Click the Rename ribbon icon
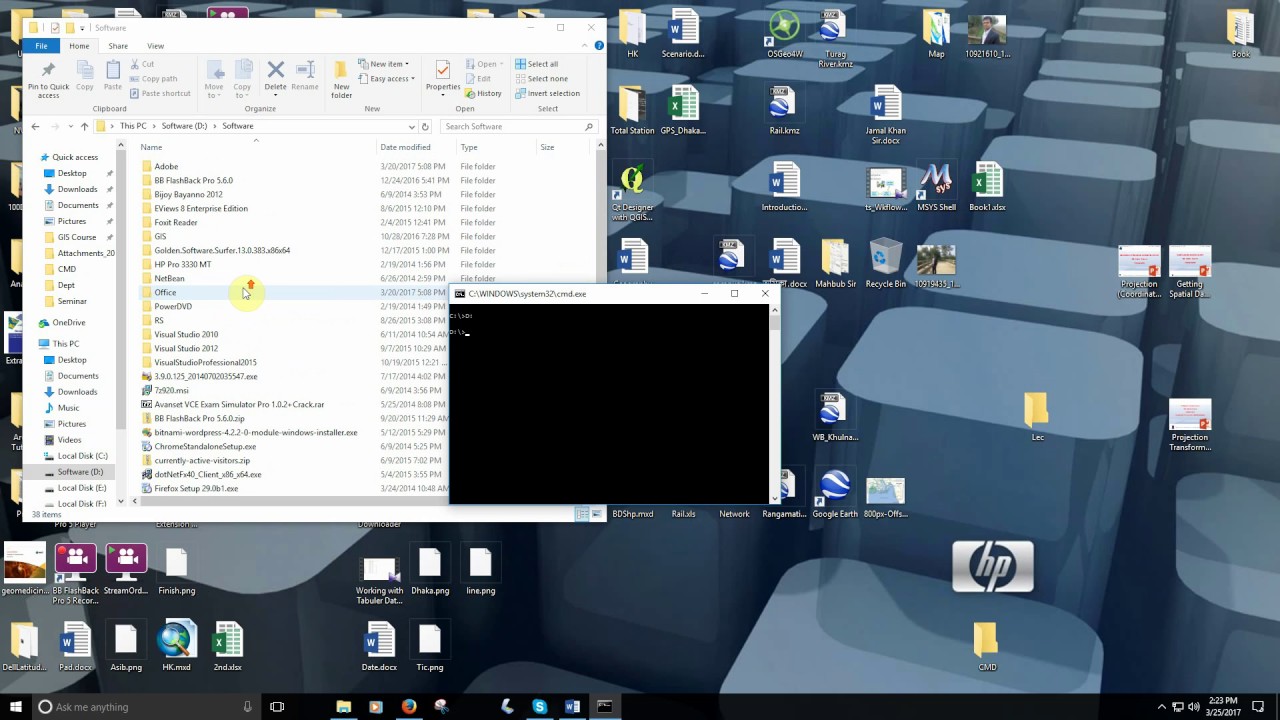Viewport: 1280px width, 720px height. pyautogui.click(x=305, y=69)
